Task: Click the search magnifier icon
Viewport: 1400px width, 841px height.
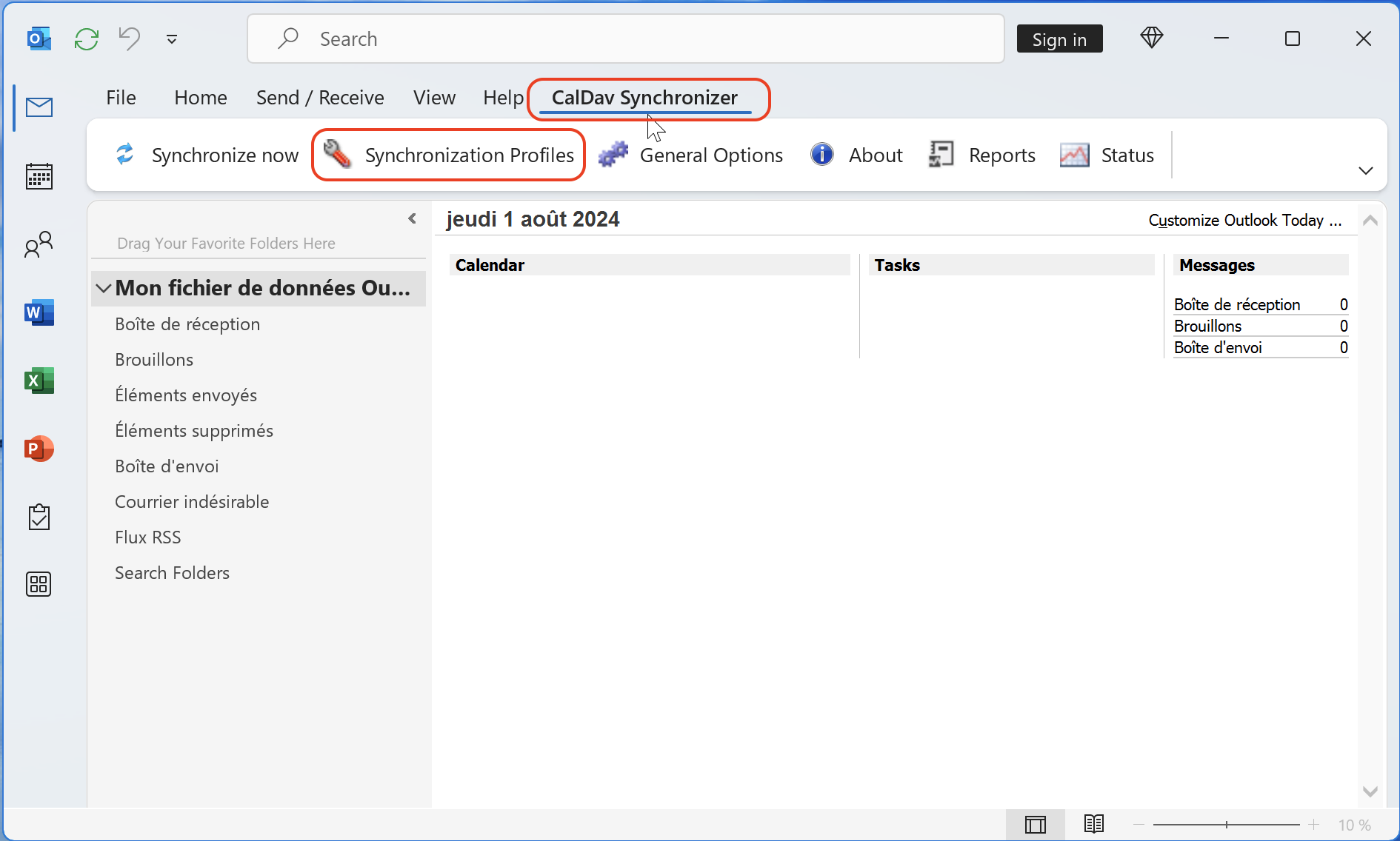Action: 287,38
